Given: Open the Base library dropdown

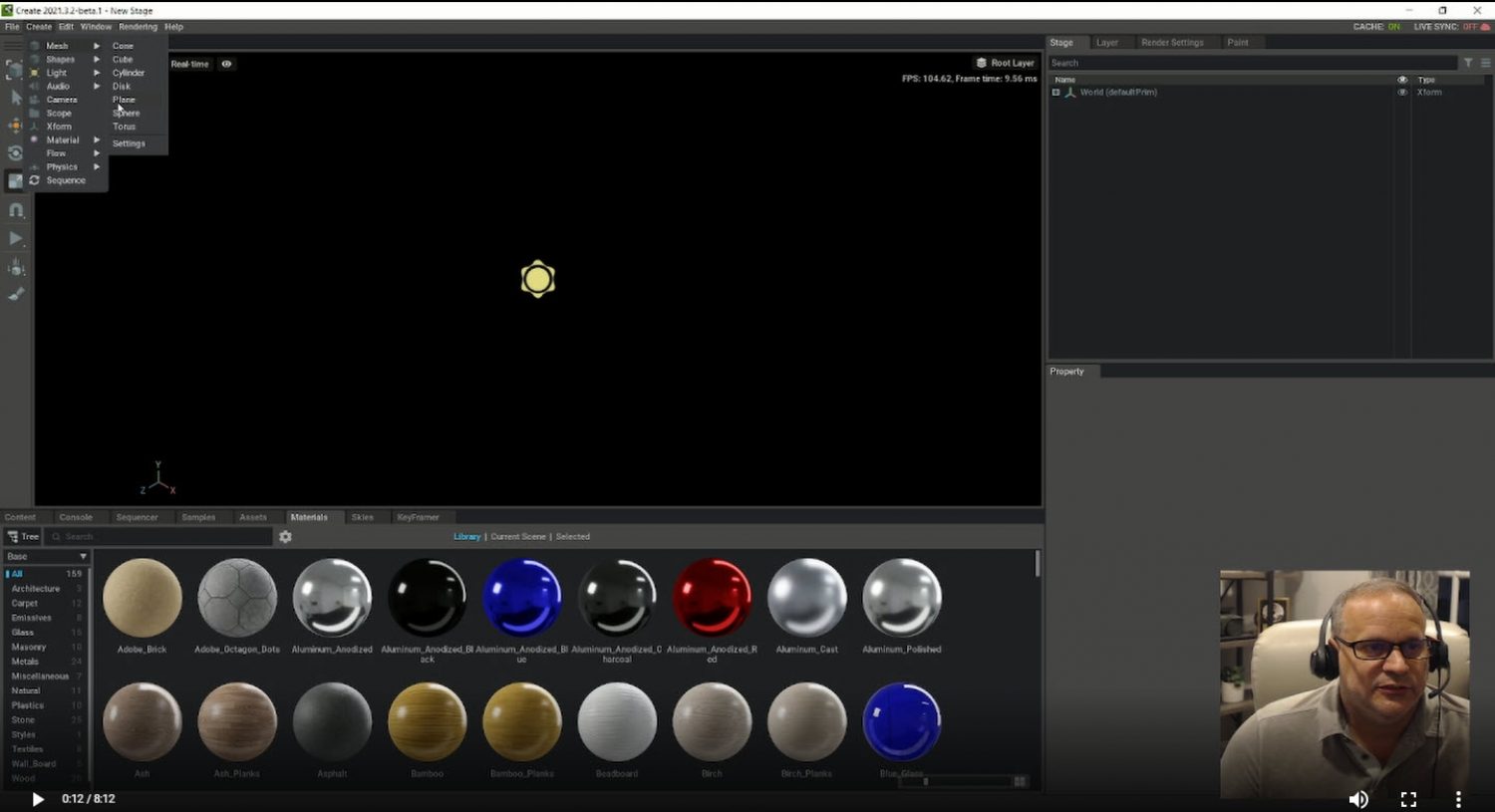Looking at the screenshot, I should (46, 557).
